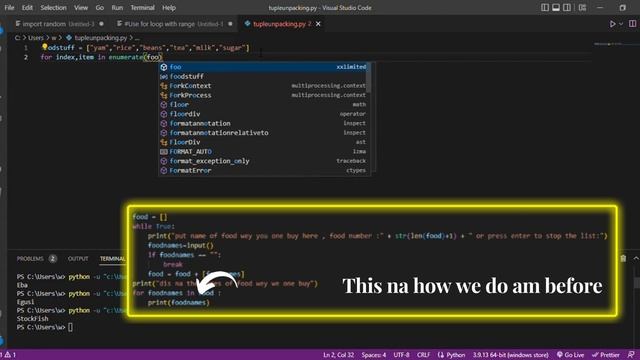
Task: Open the Run menu
Action: (x=117, y=8)
